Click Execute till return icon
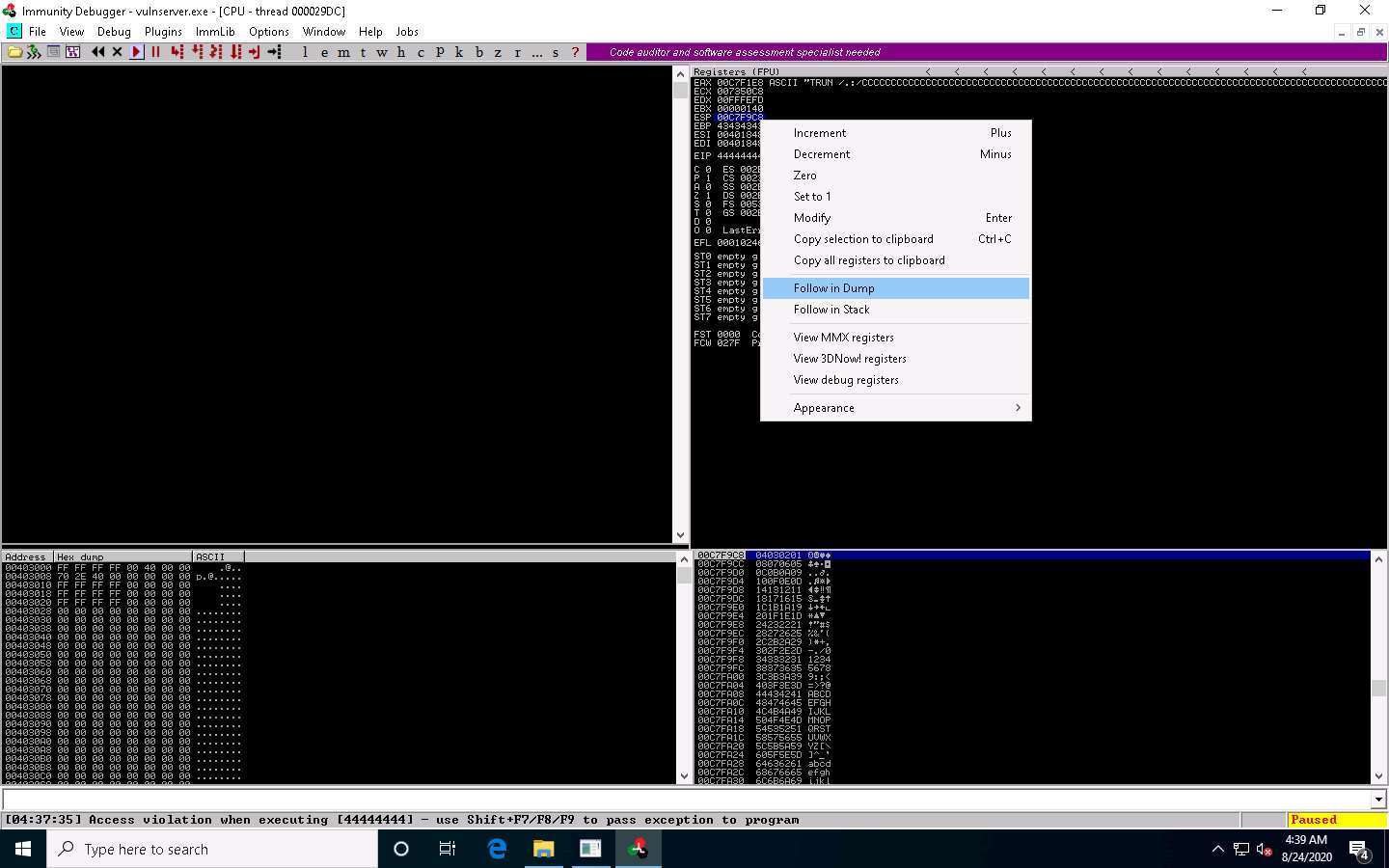Image resolution: width=1389 pixels, height=868 pixels. pos(255,52)
